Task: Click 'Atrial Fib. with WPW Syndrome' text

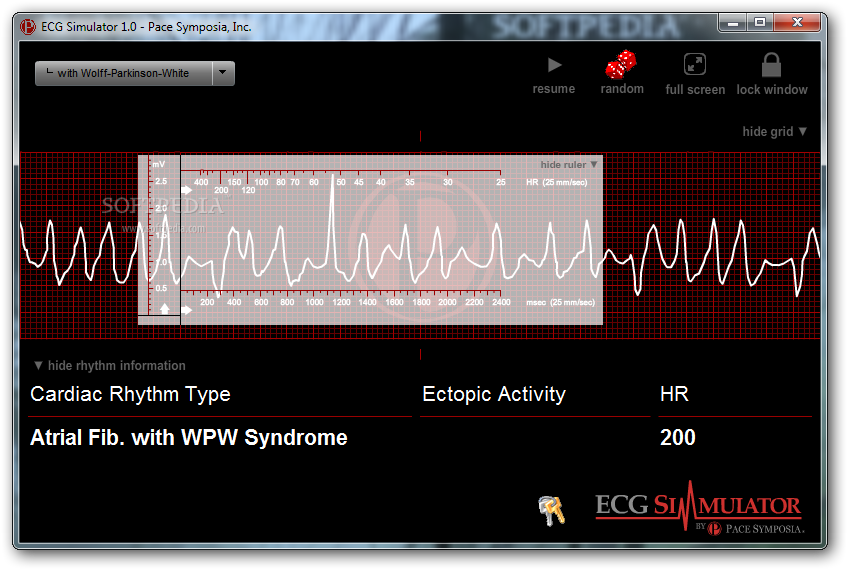Action: tap(189, 438)
